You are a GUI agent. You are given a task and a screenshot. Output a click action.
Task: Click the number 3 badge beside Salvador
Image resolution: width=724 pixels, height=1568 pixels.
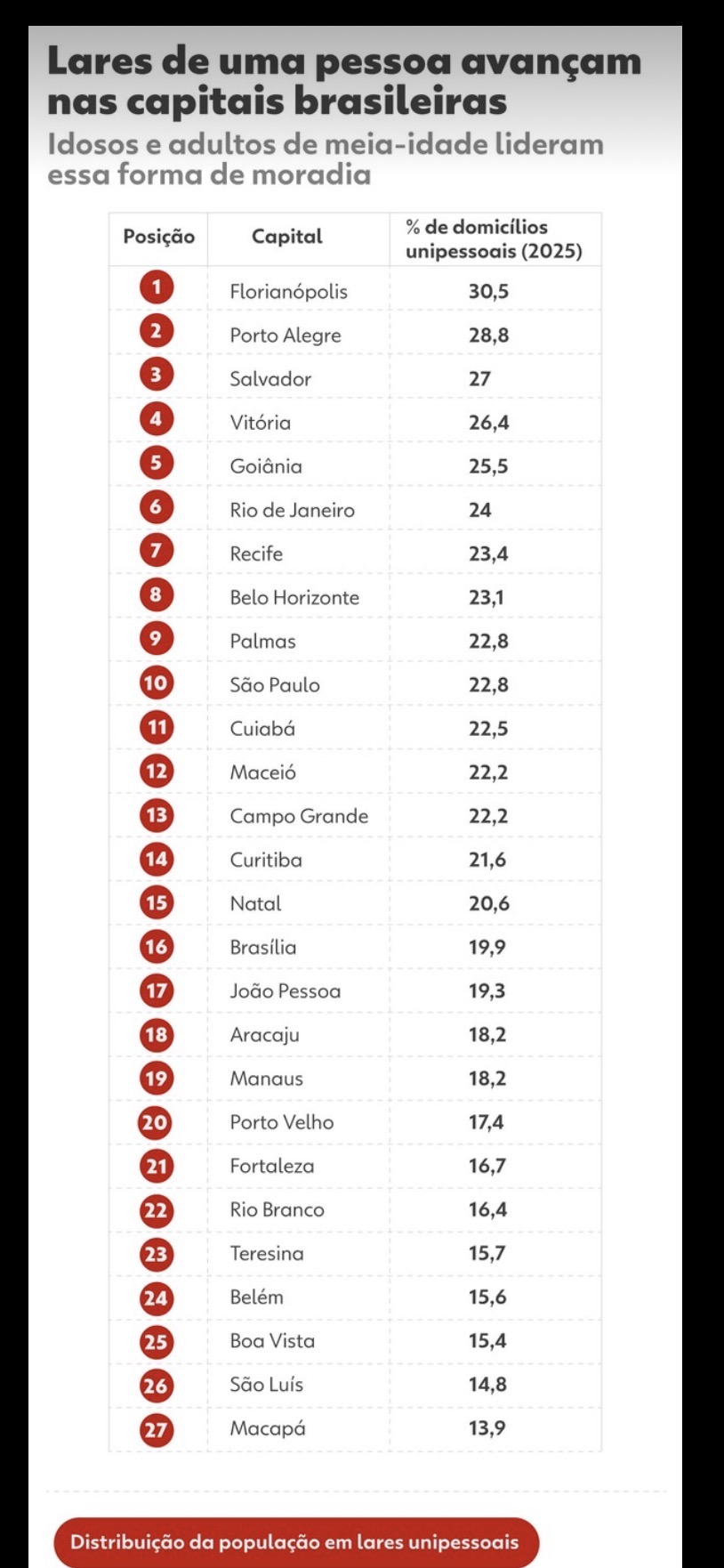point(157,375)
